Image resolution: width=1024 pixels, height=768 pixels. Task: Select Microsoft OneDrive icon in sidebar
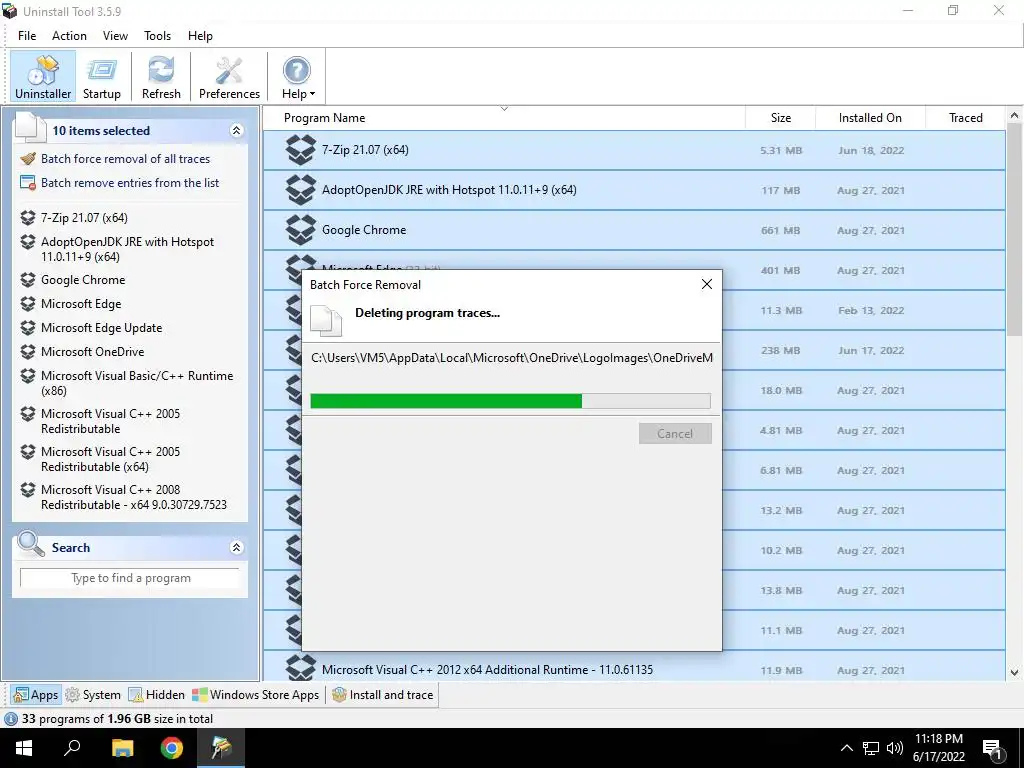point(27,351)
